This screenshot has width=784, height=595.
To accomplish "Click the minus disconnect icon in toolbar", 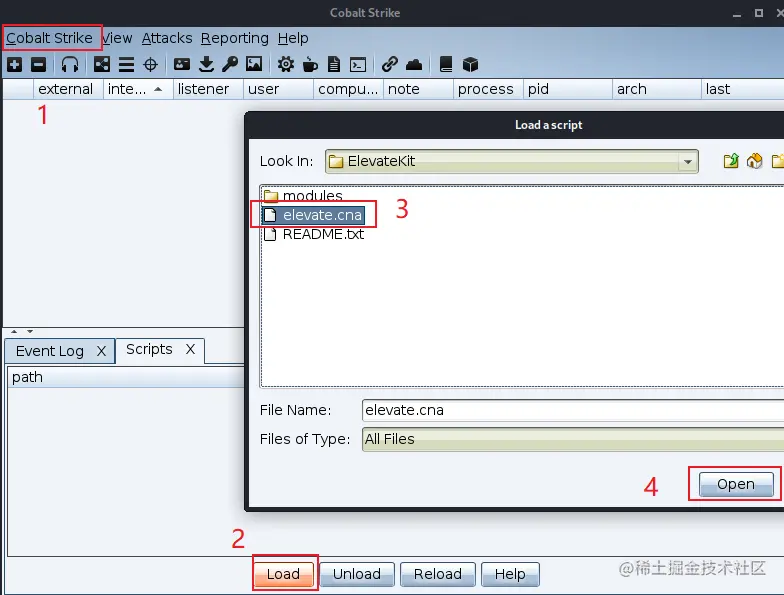I will coord(38,64).
